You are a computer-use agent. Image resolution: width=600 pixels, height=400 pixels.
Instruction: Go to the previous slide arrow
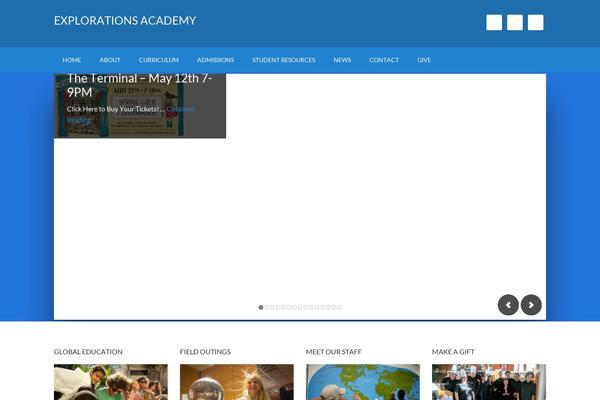coord(508,305)
